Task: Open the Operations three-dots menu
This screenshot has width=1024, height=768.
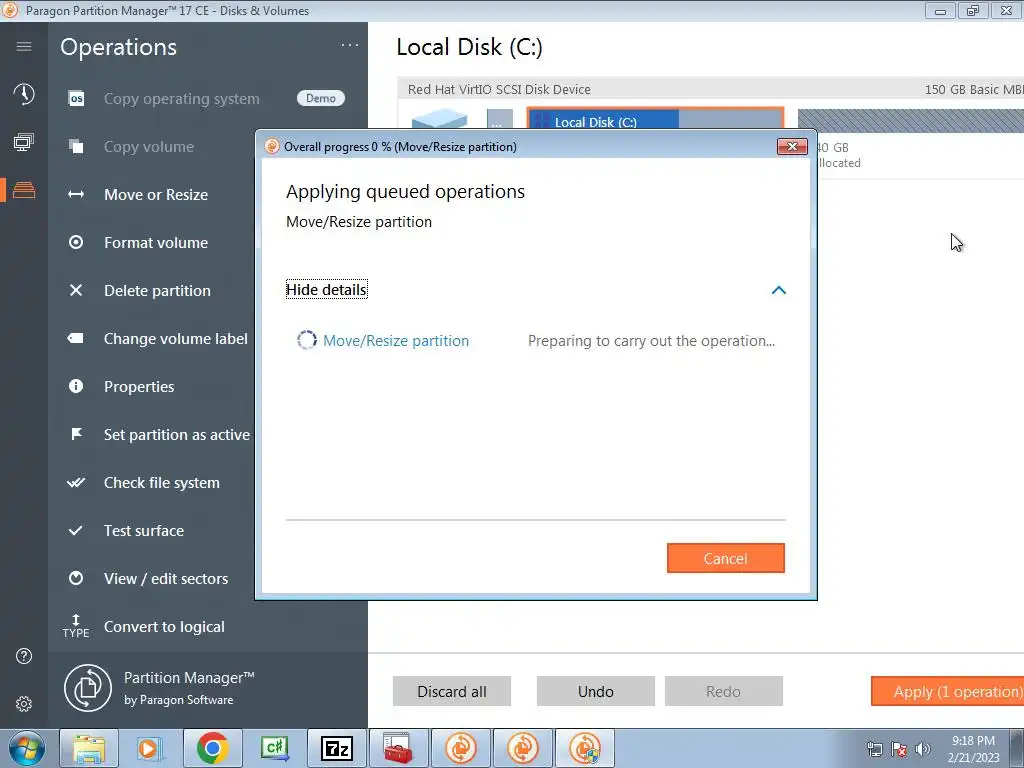Action: [x=350, y=45]
